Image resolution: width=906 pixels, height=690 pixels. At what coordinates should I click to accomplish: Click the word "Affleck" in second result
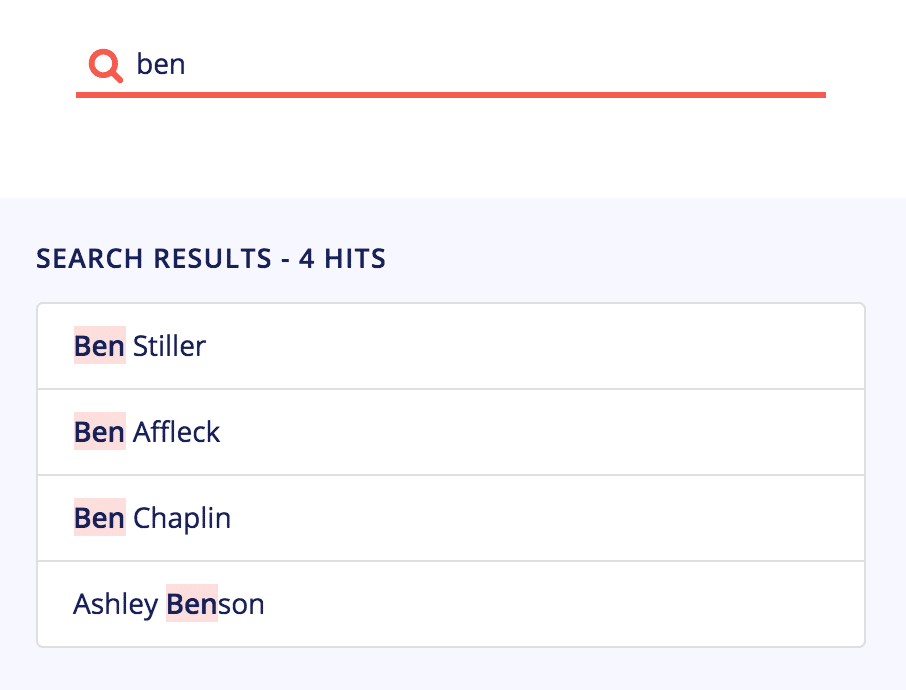coord(176,432)
